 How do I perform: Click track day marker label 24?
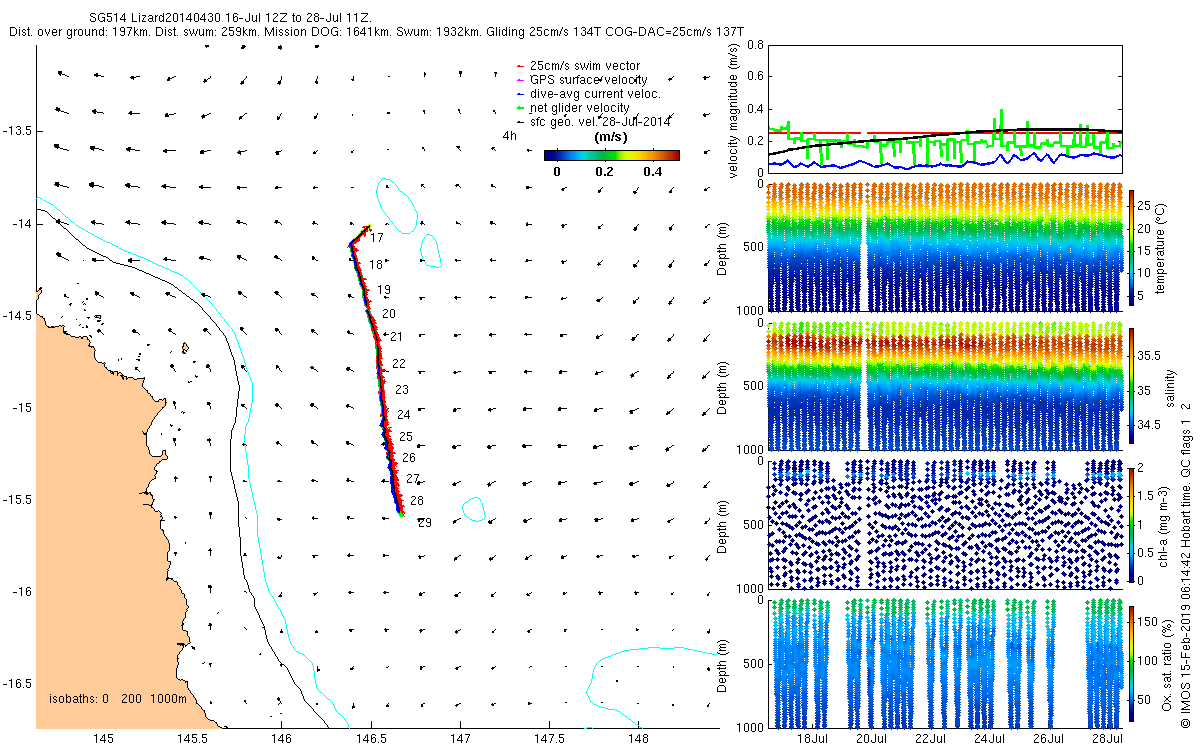[x=404, y=415]
